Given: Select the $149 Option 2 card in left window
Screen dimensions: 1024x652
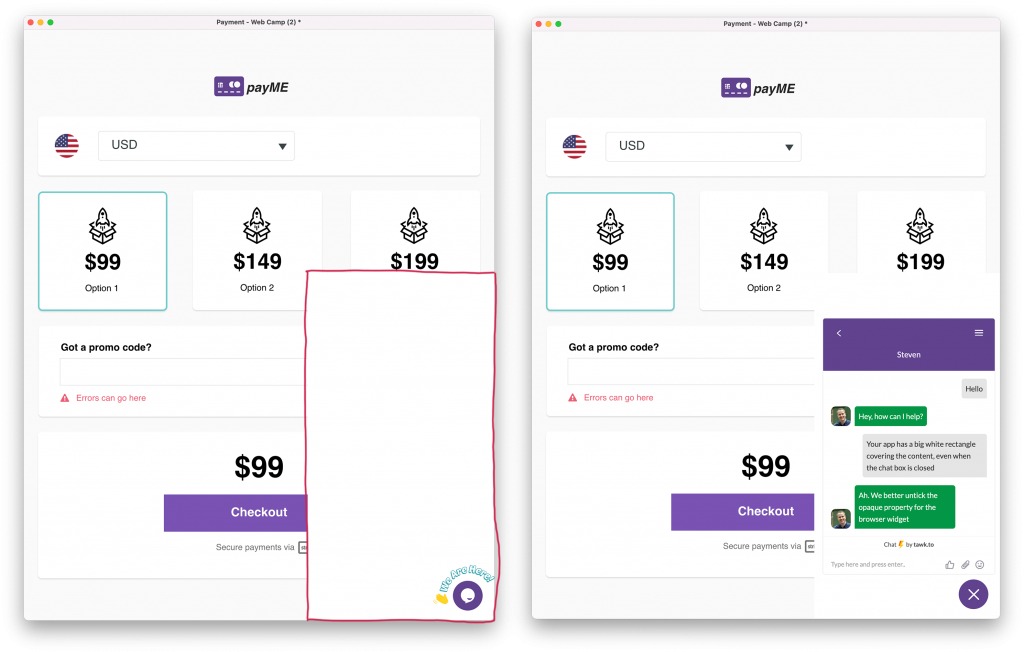Looking at the screenshot, I should pos(257,251).
